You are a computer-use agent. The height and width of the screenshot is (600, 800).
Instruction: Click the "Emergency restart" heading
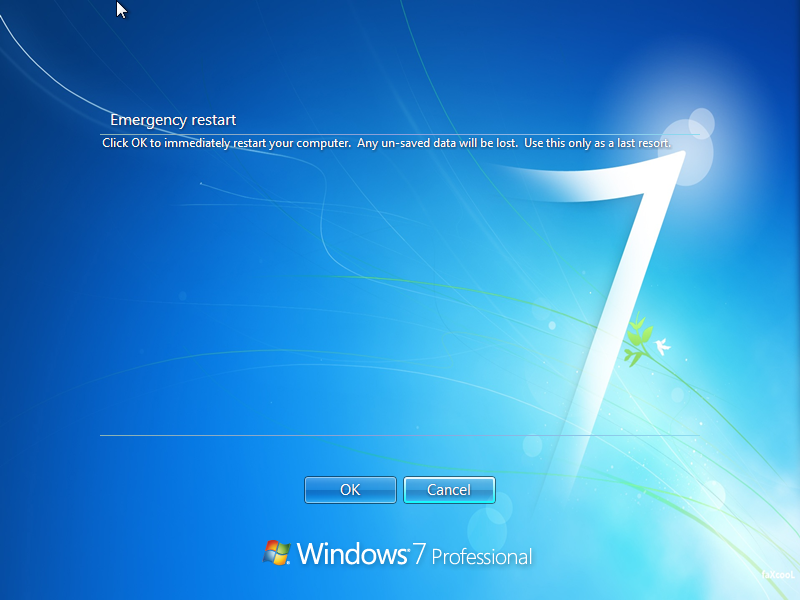[173, 120]
